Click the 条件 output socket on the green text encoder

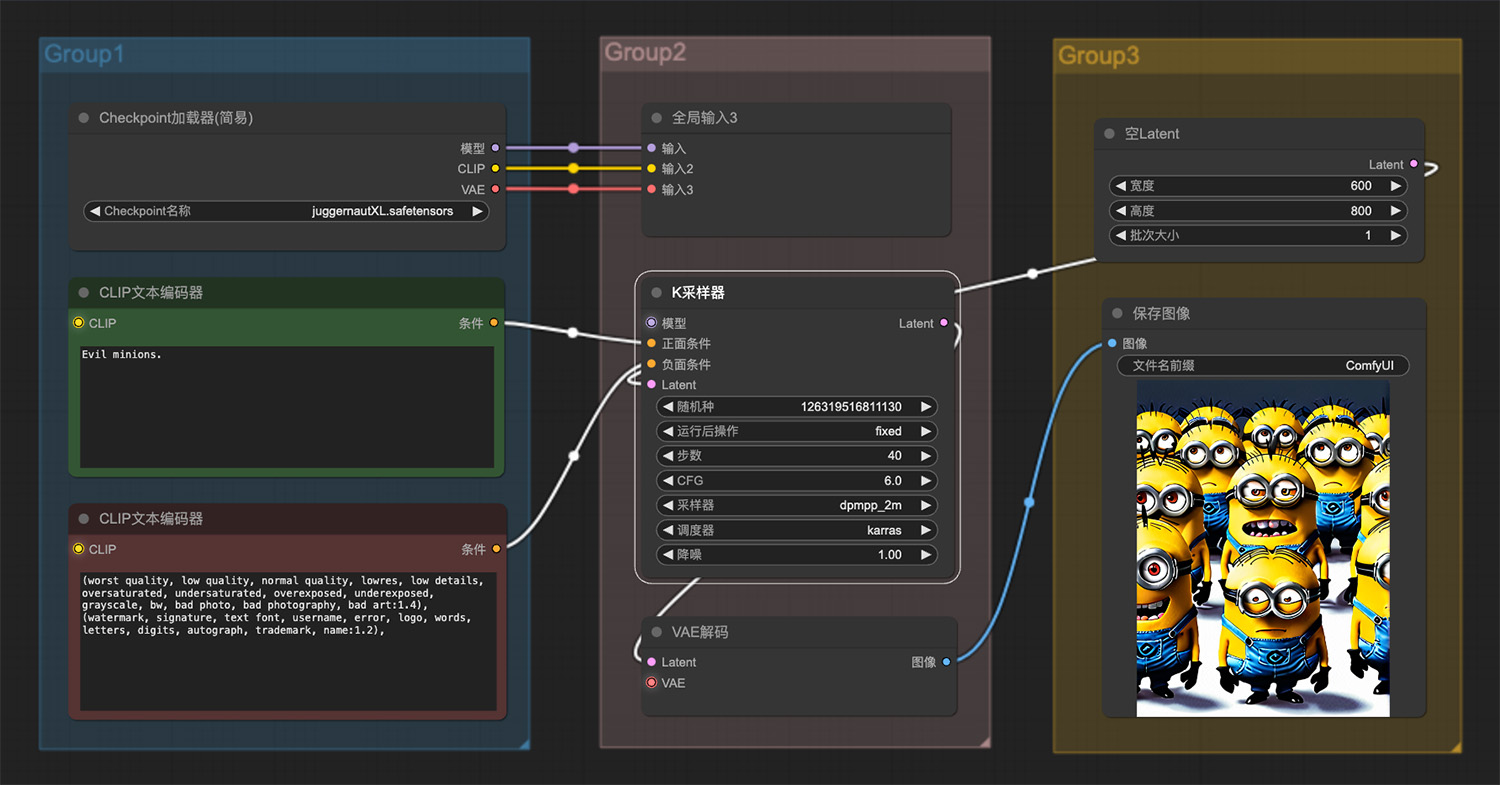pos(495,323)
